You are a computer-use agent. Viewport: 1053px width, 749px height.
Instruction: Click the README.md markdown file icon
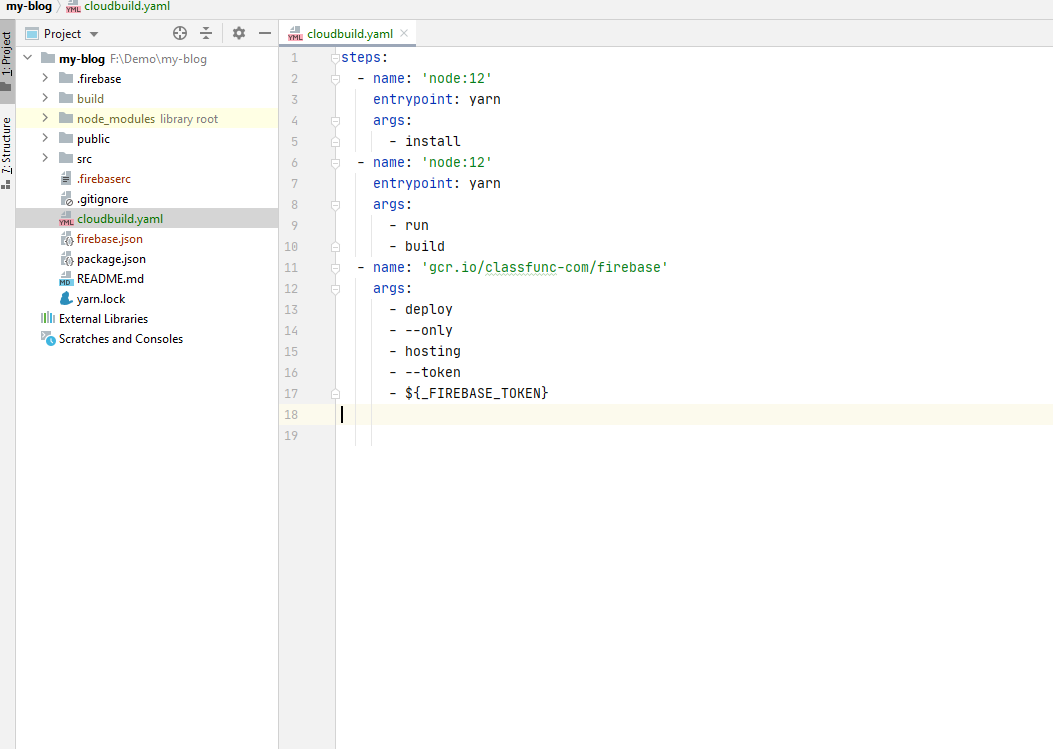click(x=66, y=279)
